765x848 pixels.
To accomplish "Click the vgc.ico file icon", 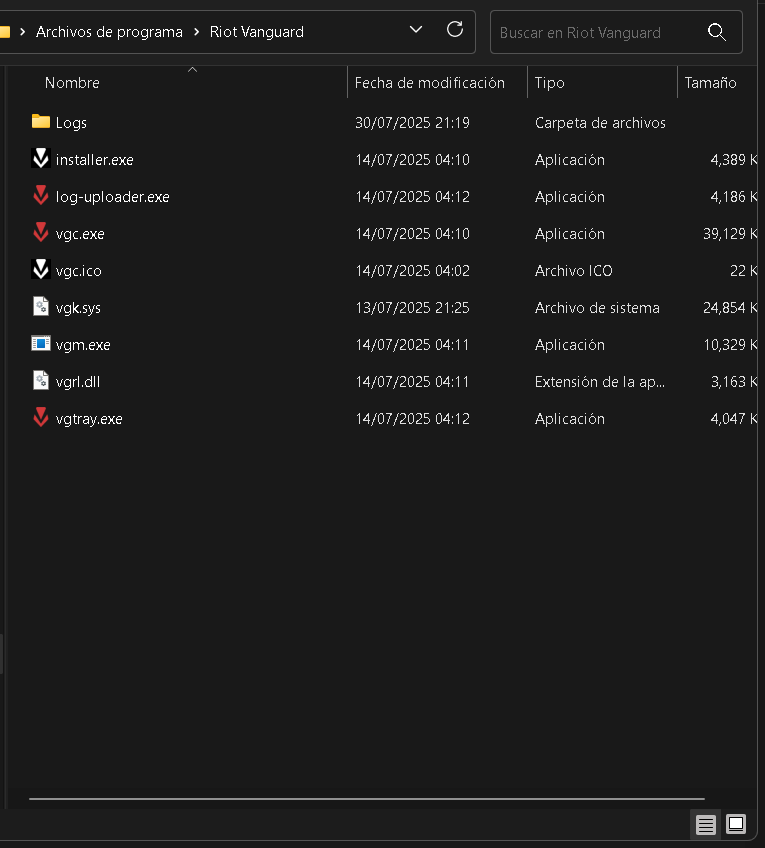I will tap(41, 269).
